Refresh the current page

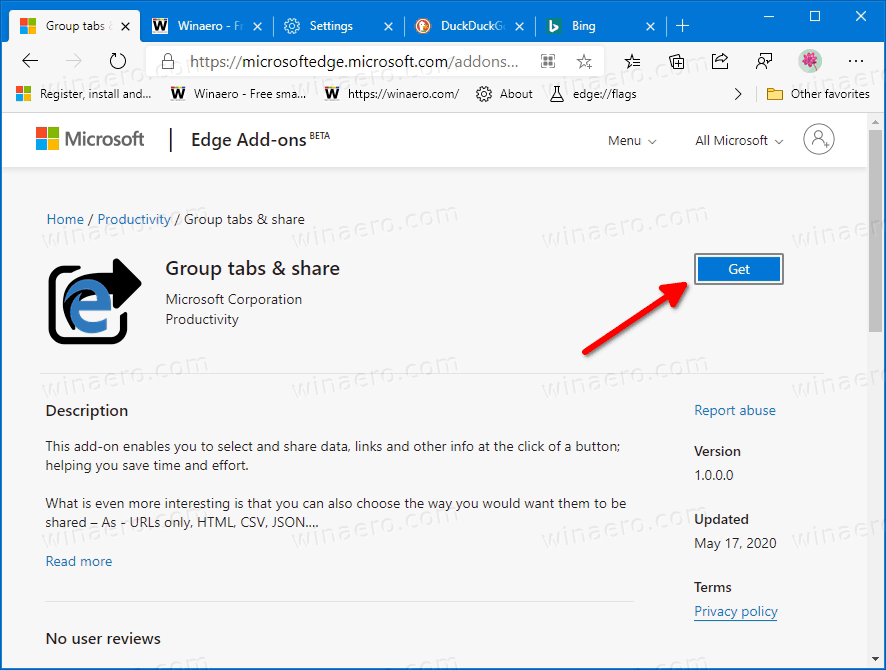118,60
